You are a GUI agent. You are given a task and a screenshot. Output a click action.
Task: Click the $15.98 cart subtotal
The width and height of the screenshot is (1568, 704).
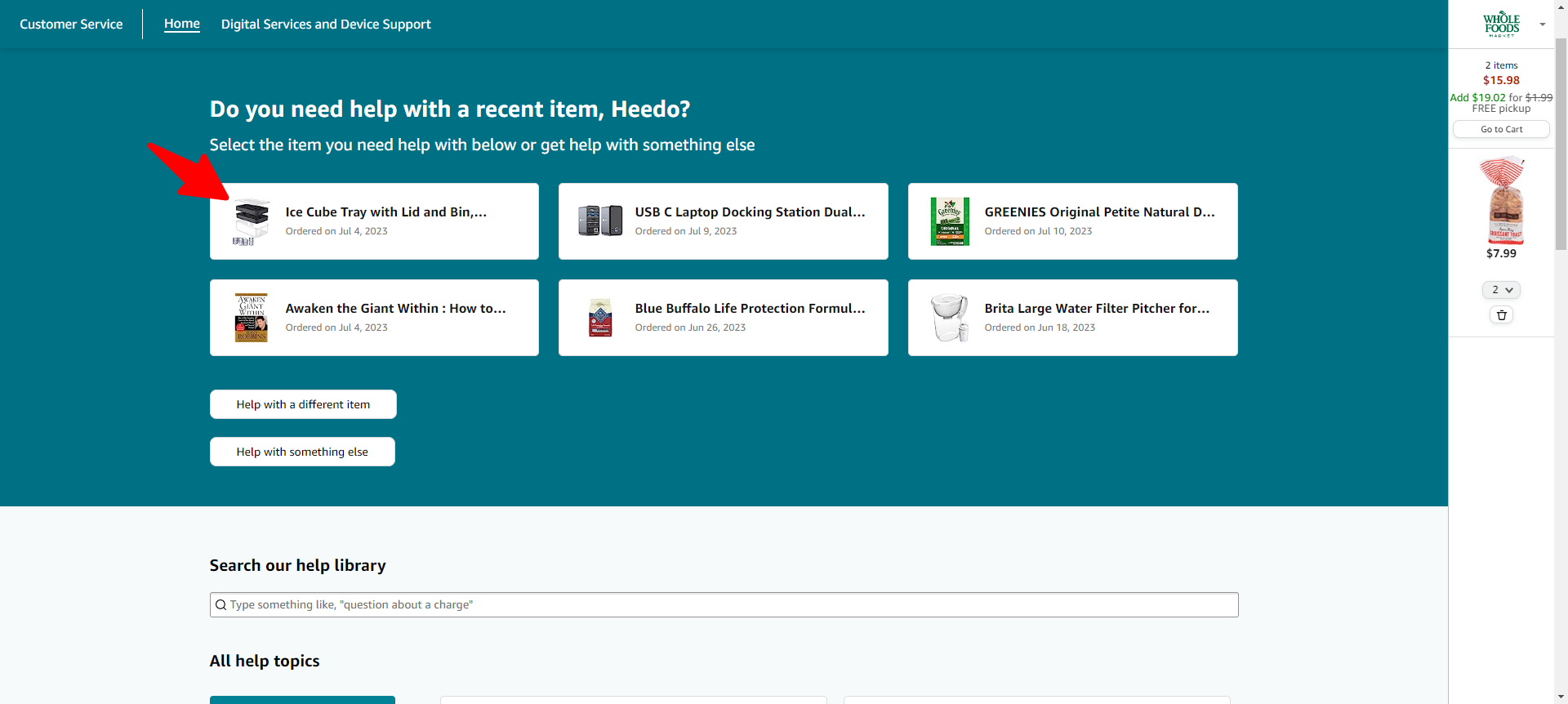click(1501, 80)
